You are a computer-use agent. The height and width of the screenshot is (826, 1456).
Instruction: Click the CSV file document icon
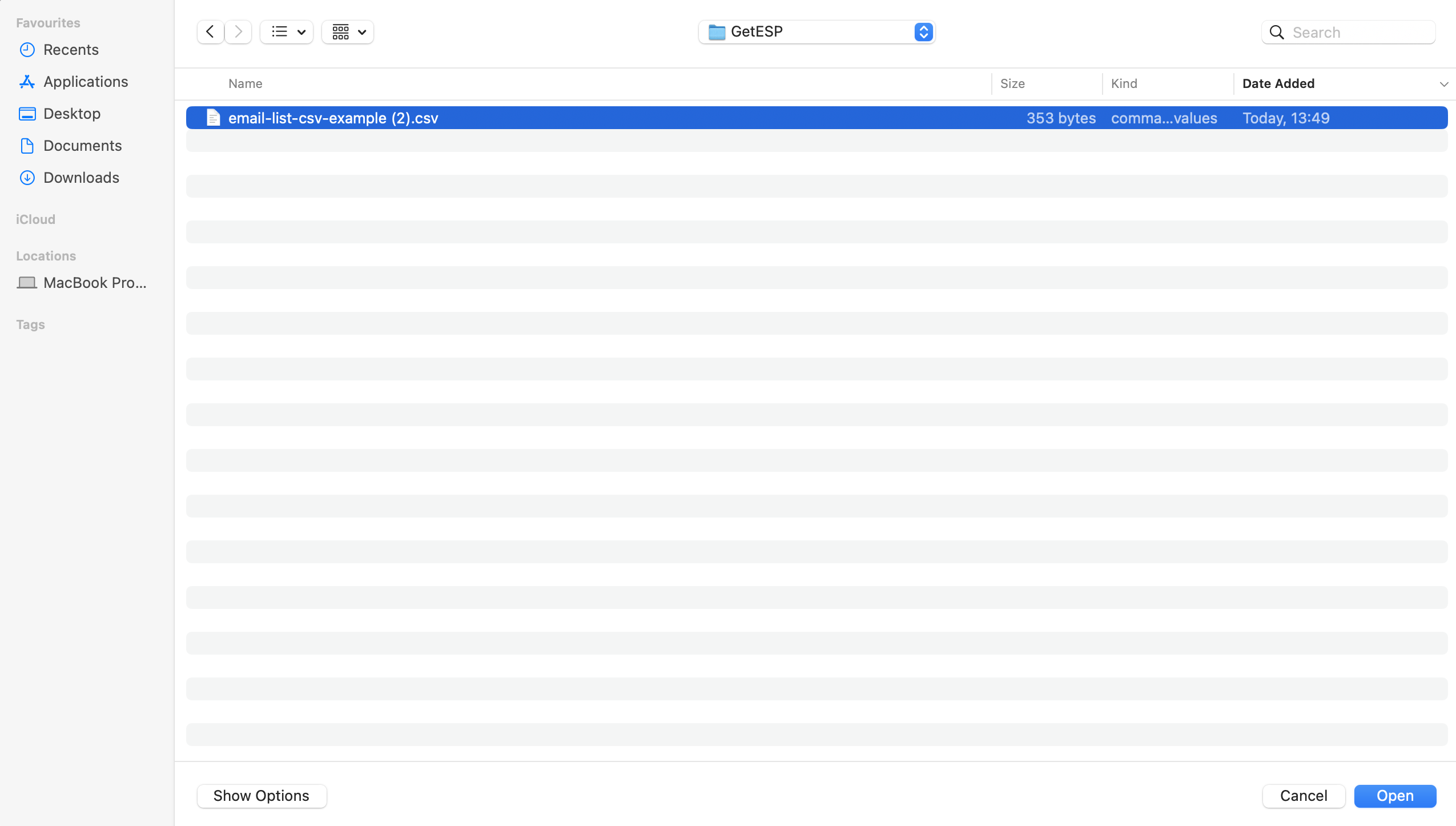click(213, 118)
